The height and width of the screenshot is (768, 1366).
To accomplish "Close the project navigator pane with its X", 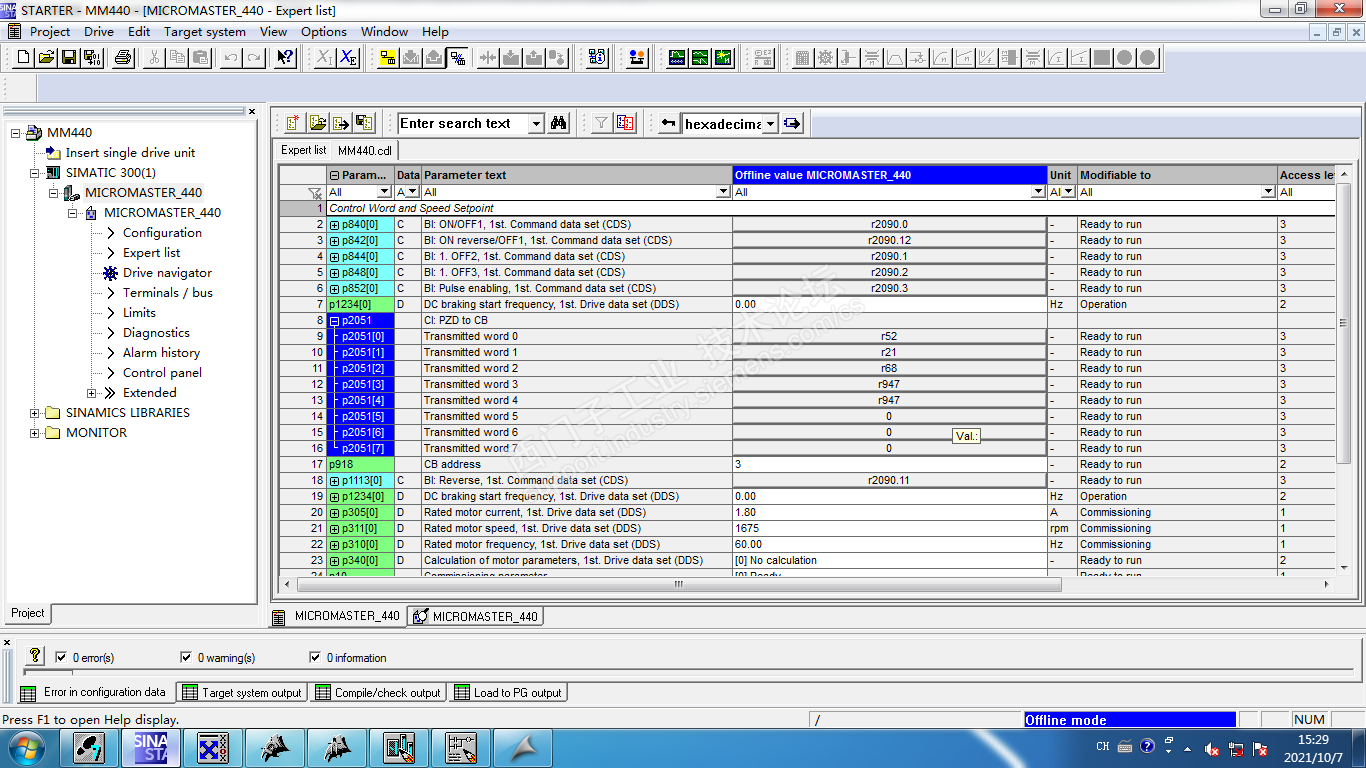I will 252,112.
